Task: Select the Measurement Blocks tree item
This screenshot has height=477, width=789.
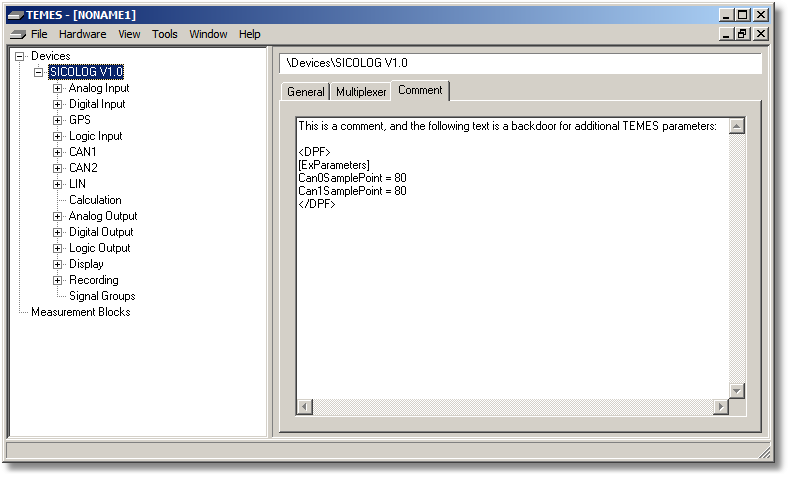Action: point(81,312)
